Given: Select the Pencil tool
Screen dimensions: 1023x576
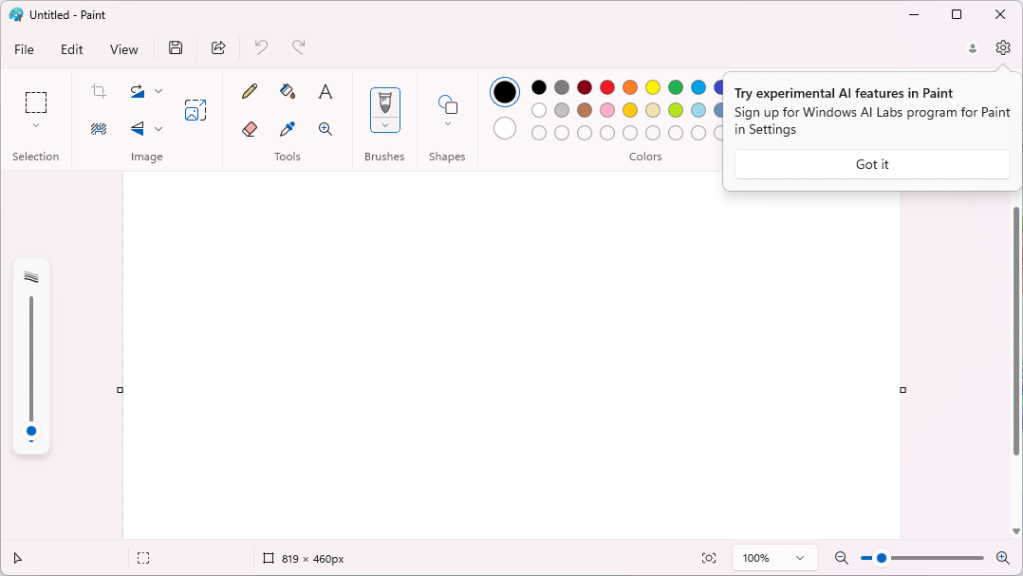Looking at the screenshot, I should [250, 92].
